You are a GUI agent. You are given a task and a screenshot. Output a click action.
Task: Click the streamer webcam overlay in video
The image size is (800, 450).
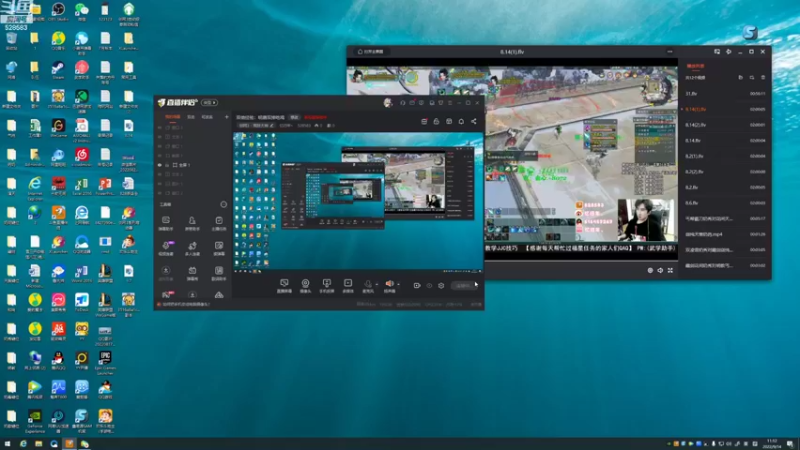click(645, 220)
